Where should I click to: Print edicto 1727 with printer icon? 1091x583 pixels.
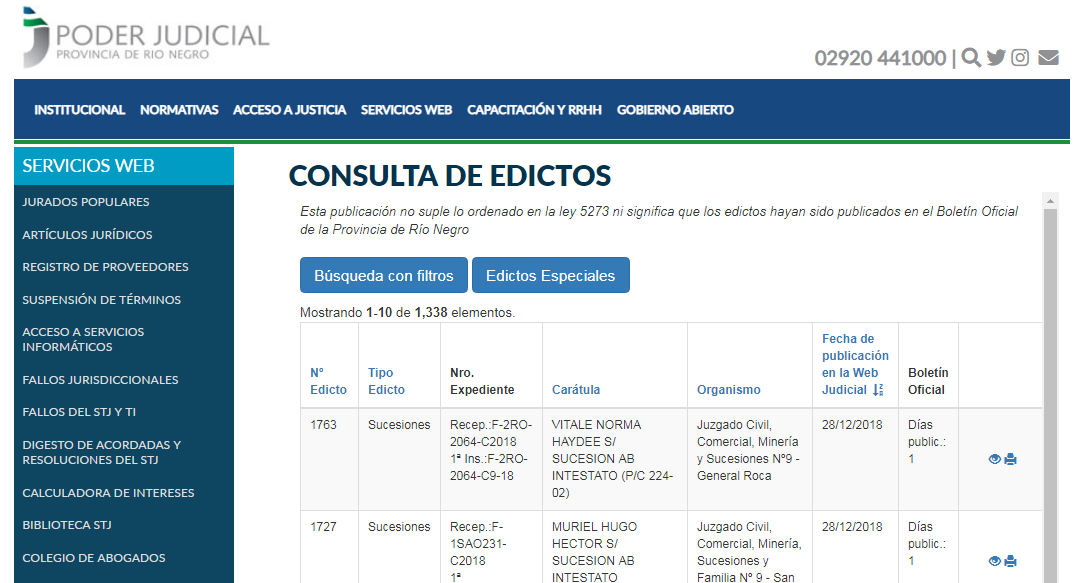tap(1010, 561)
